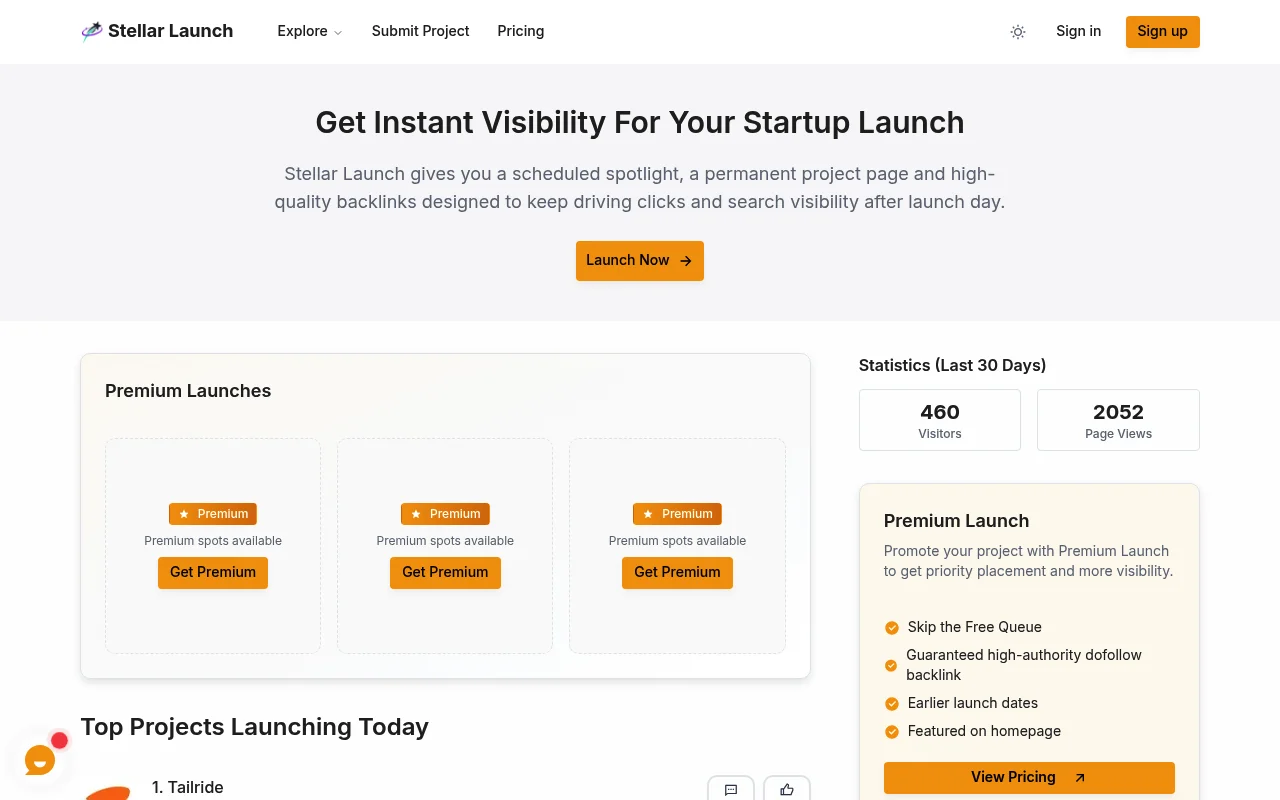
Task: Open the Tailride project link
Action: [x=196, y=787]
